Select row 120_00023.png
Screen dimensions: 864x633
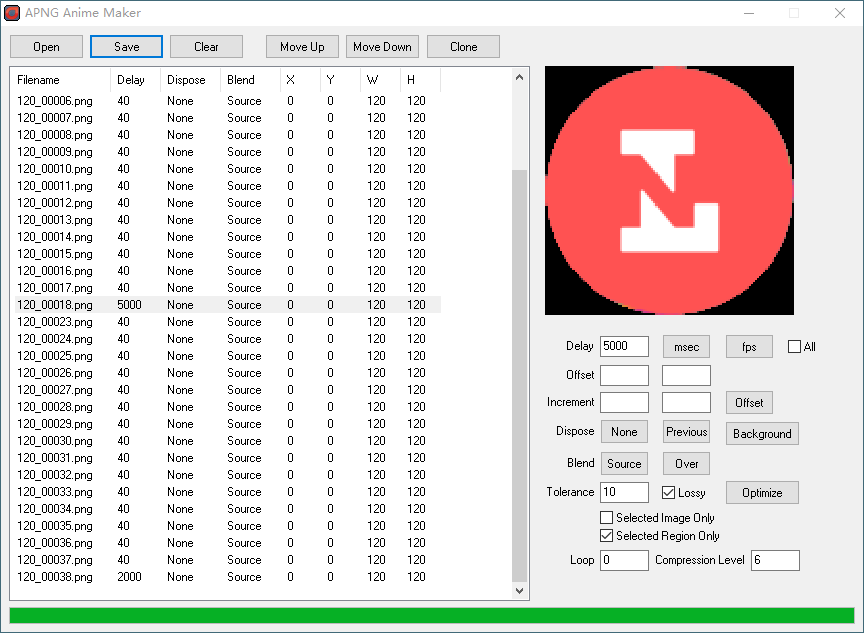coord(228,322)
